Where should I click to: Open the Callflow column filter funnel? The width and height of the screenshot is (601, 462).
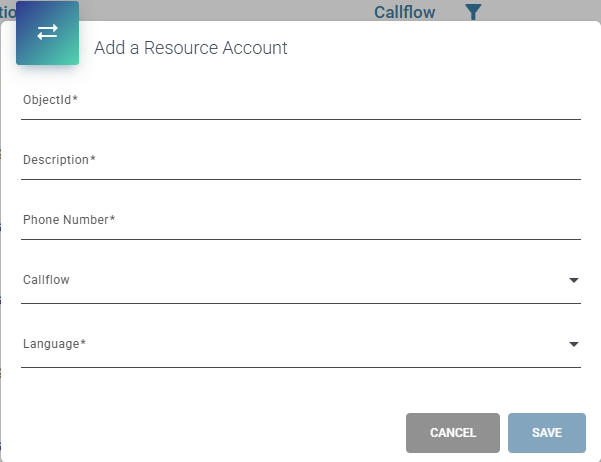[x=473, y=12]
